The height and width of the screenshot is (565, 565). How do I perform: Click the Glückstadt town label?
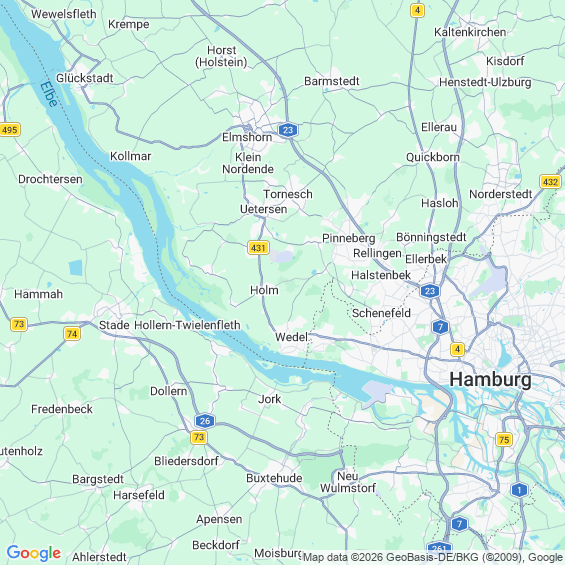click(x=85, y=78)
